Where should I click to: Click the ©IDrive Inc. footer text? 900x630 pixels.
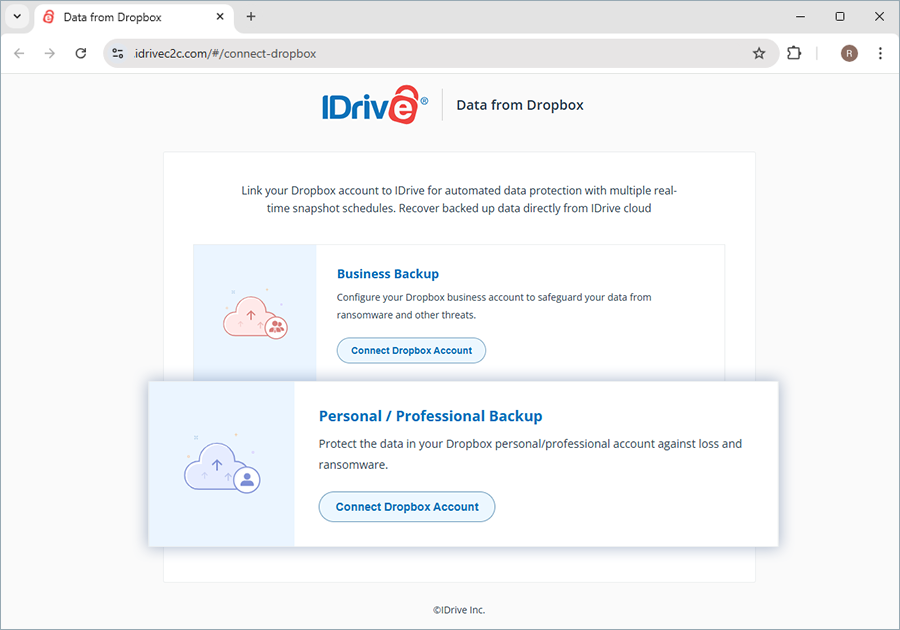point(459,610)
